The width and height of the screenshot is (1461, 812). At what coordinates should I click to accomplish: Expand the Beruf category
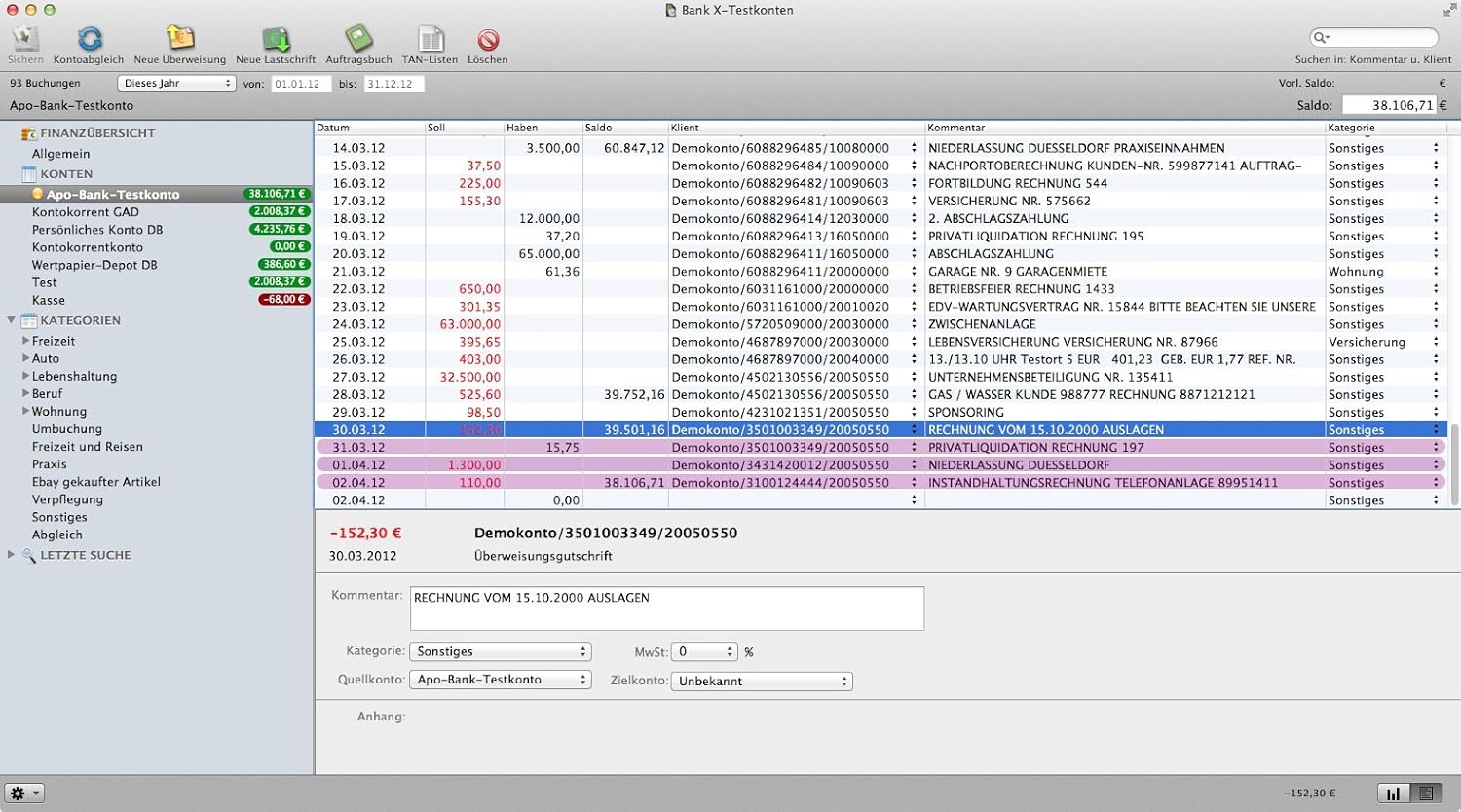click(26, 393)
